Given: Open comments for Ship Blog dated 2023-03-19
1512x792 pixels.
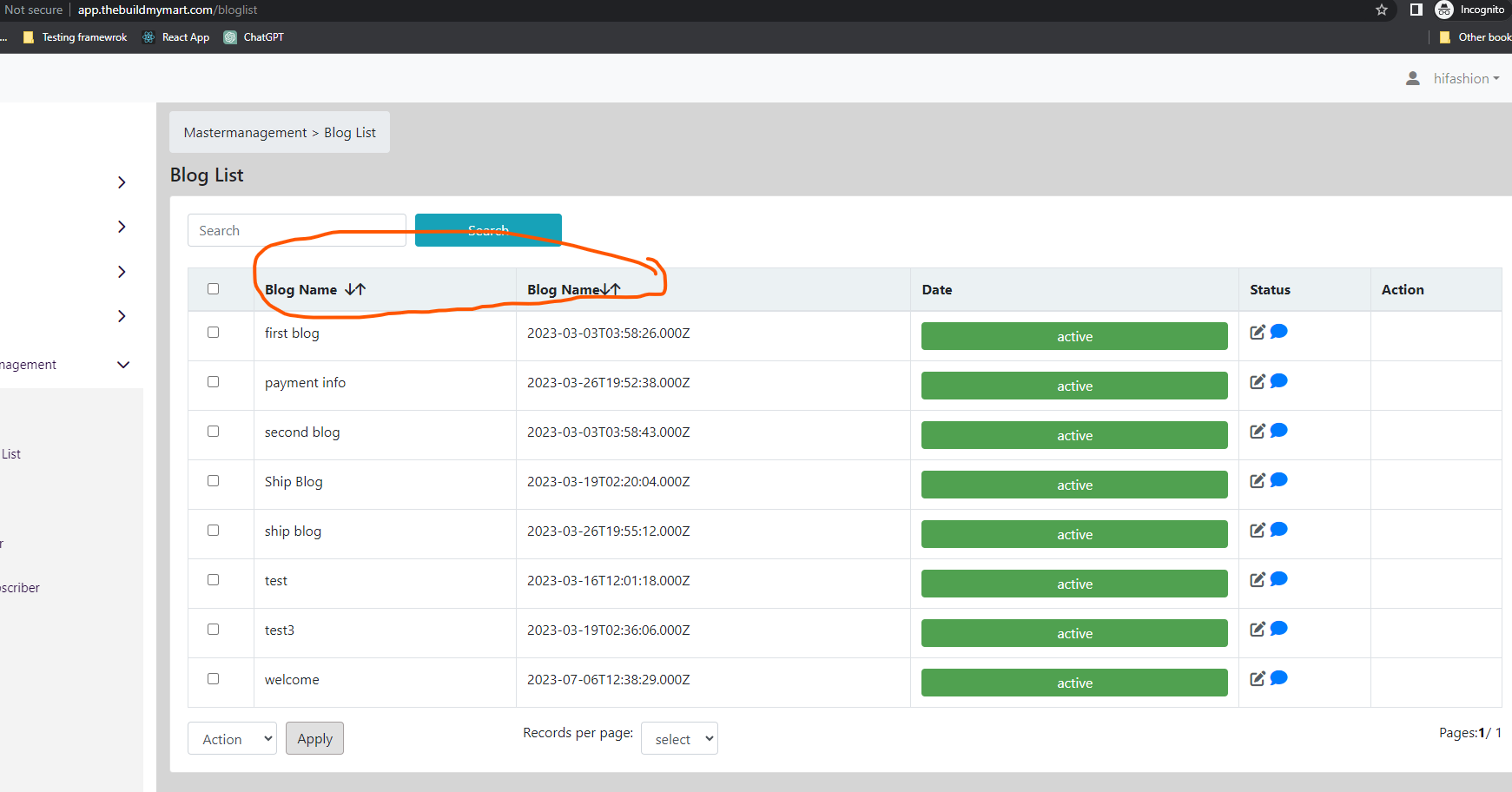Looking at the screenshot, I should 1279,480.
